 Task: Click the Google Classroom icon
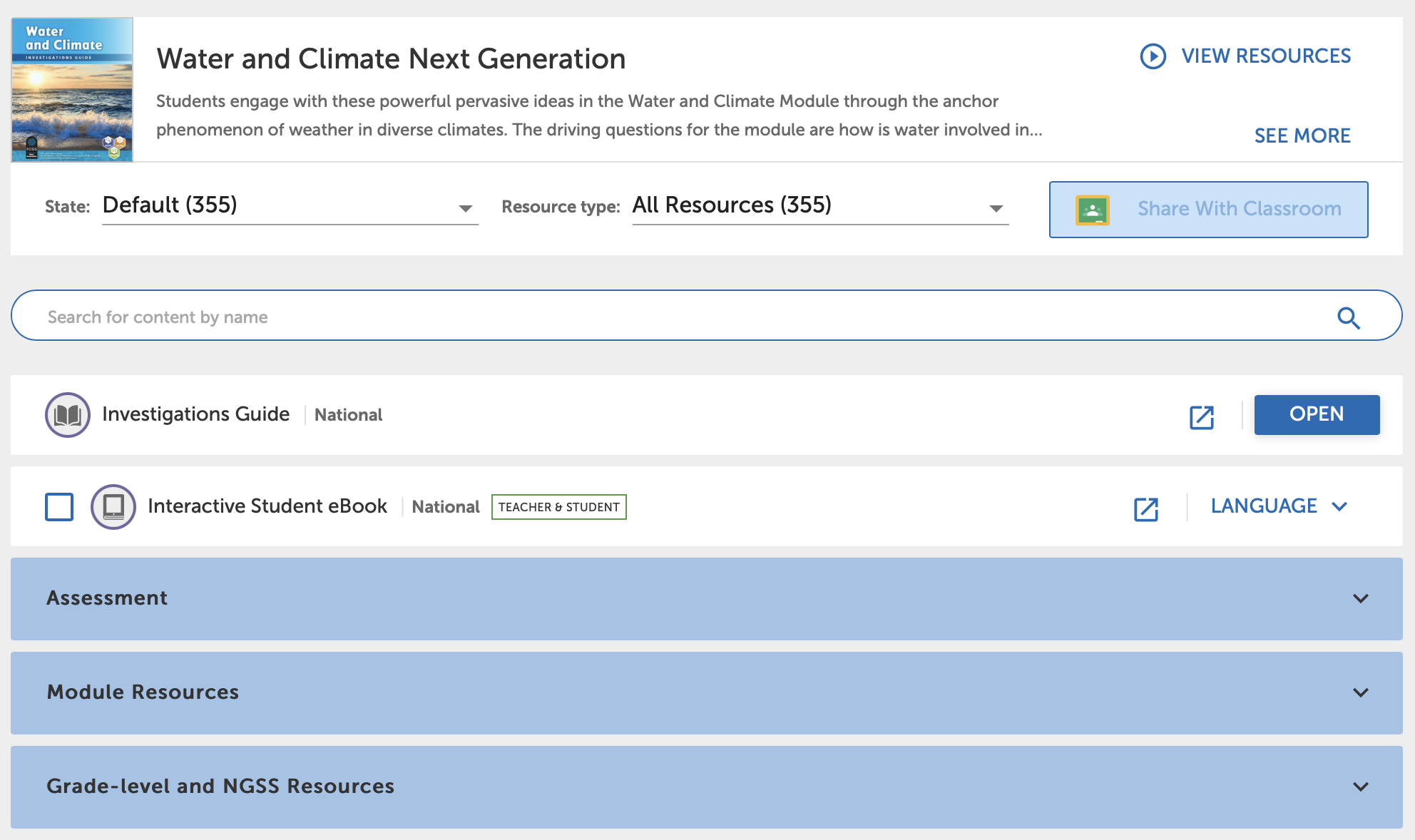pos(1092,210)
